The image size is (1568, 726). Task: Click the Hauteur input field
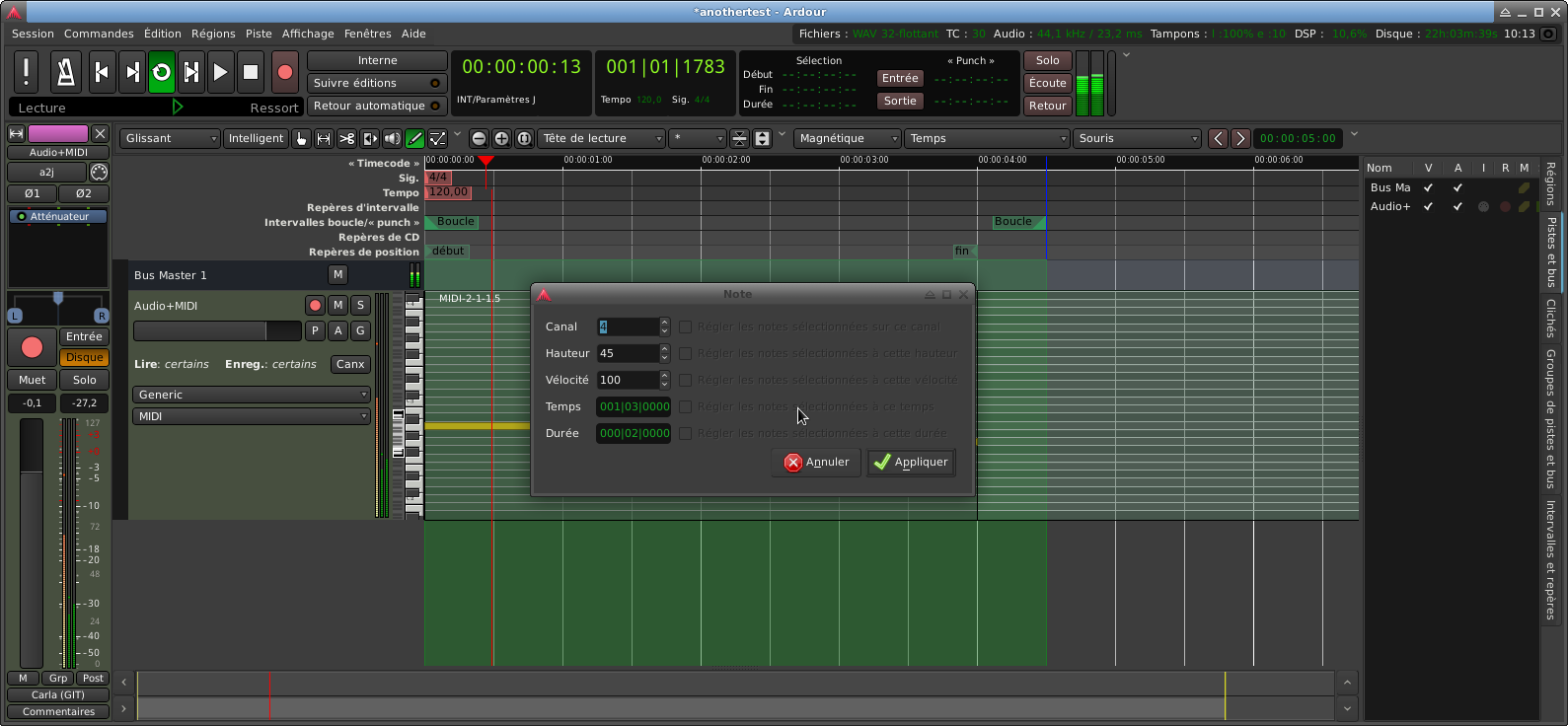point(627,353)
